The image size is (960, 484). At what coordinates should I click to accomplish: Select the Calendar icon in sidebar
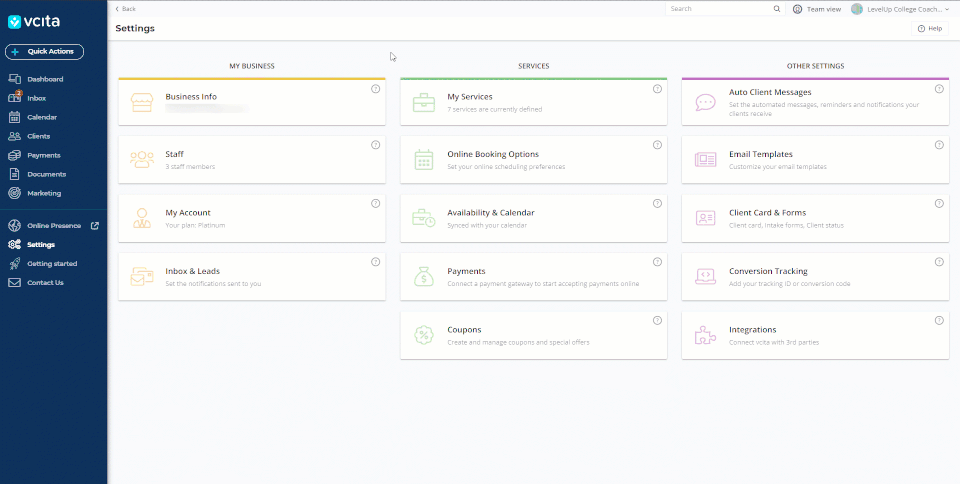coord(15,117)
